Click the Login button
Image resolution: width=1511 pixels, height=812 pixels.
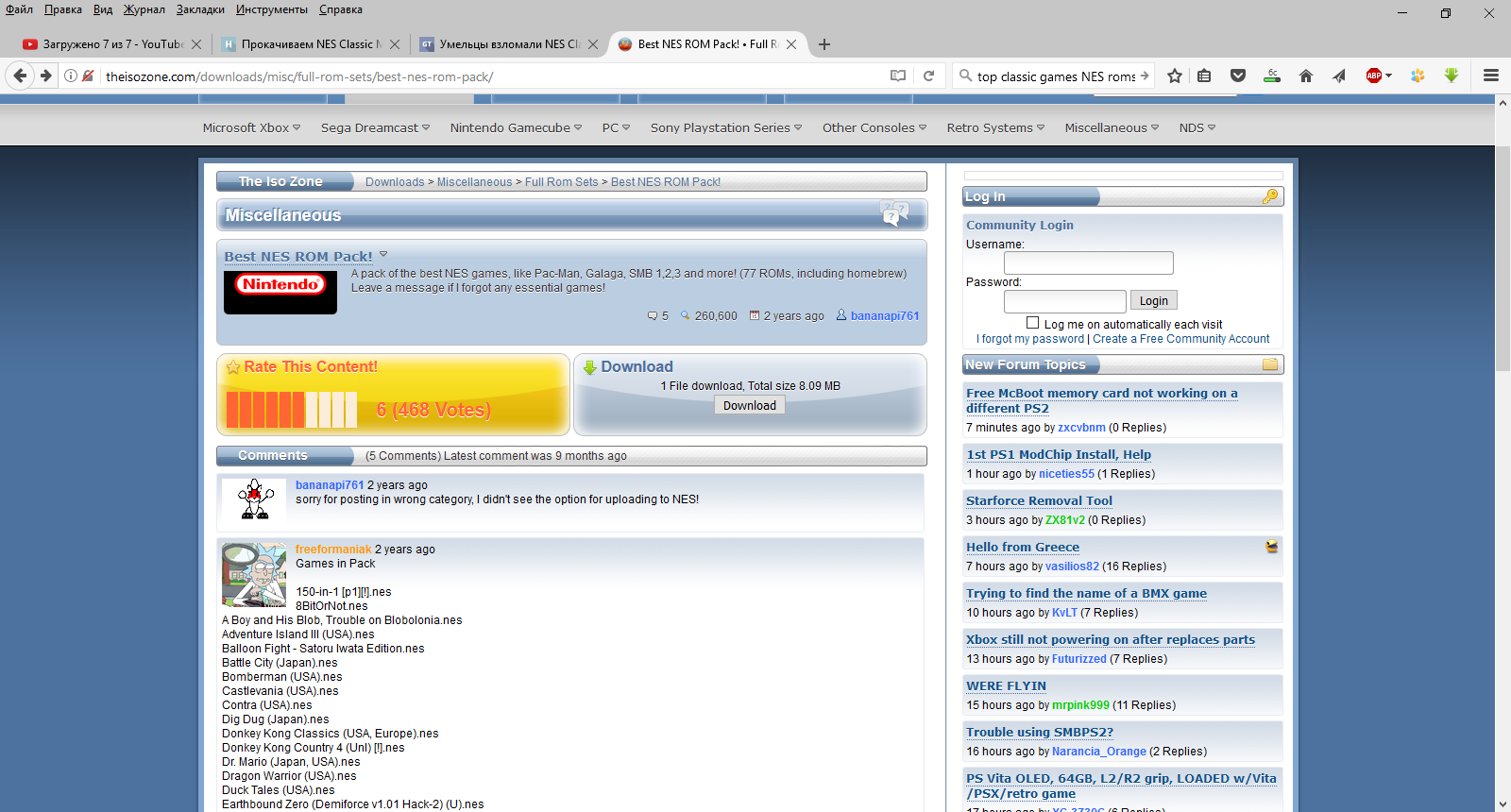pos(1153,300)
